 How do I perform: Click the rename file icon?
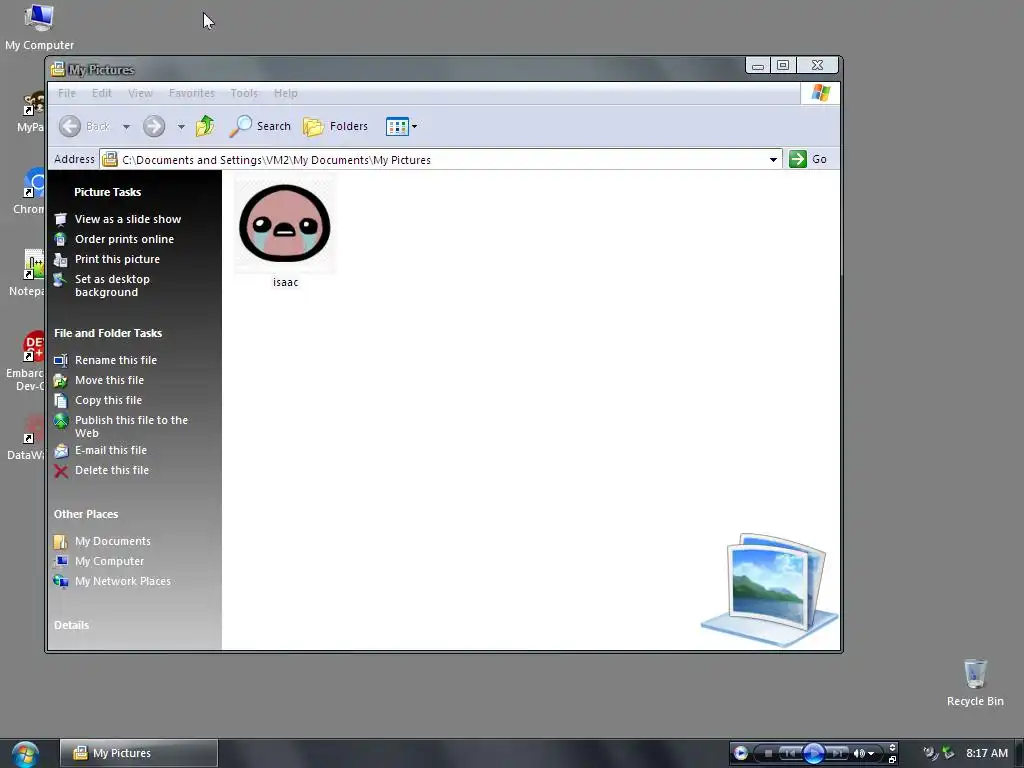click(61, 360)
